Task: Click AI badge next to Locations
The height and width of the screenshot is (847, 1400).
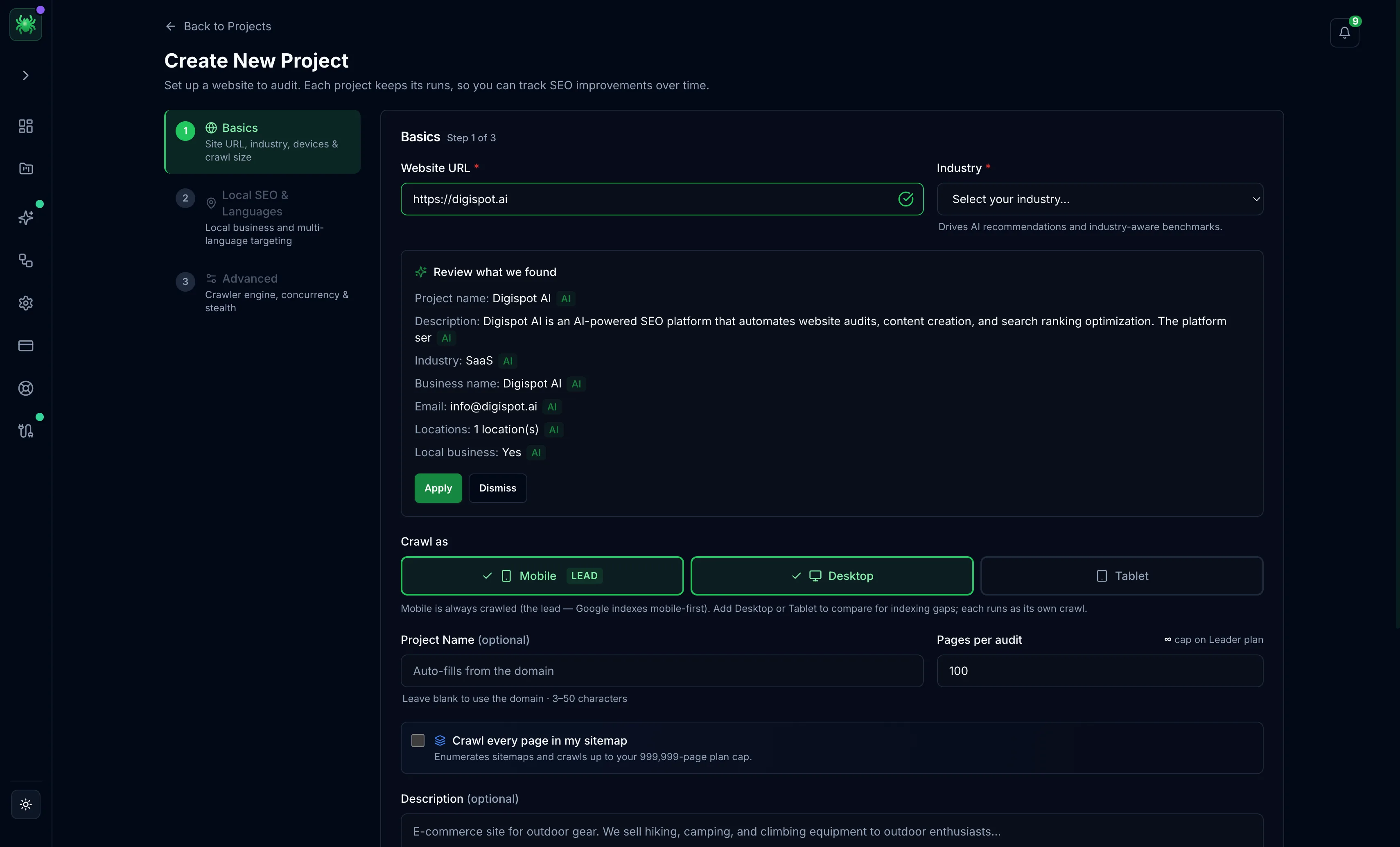Action: (x=553, y=430)
